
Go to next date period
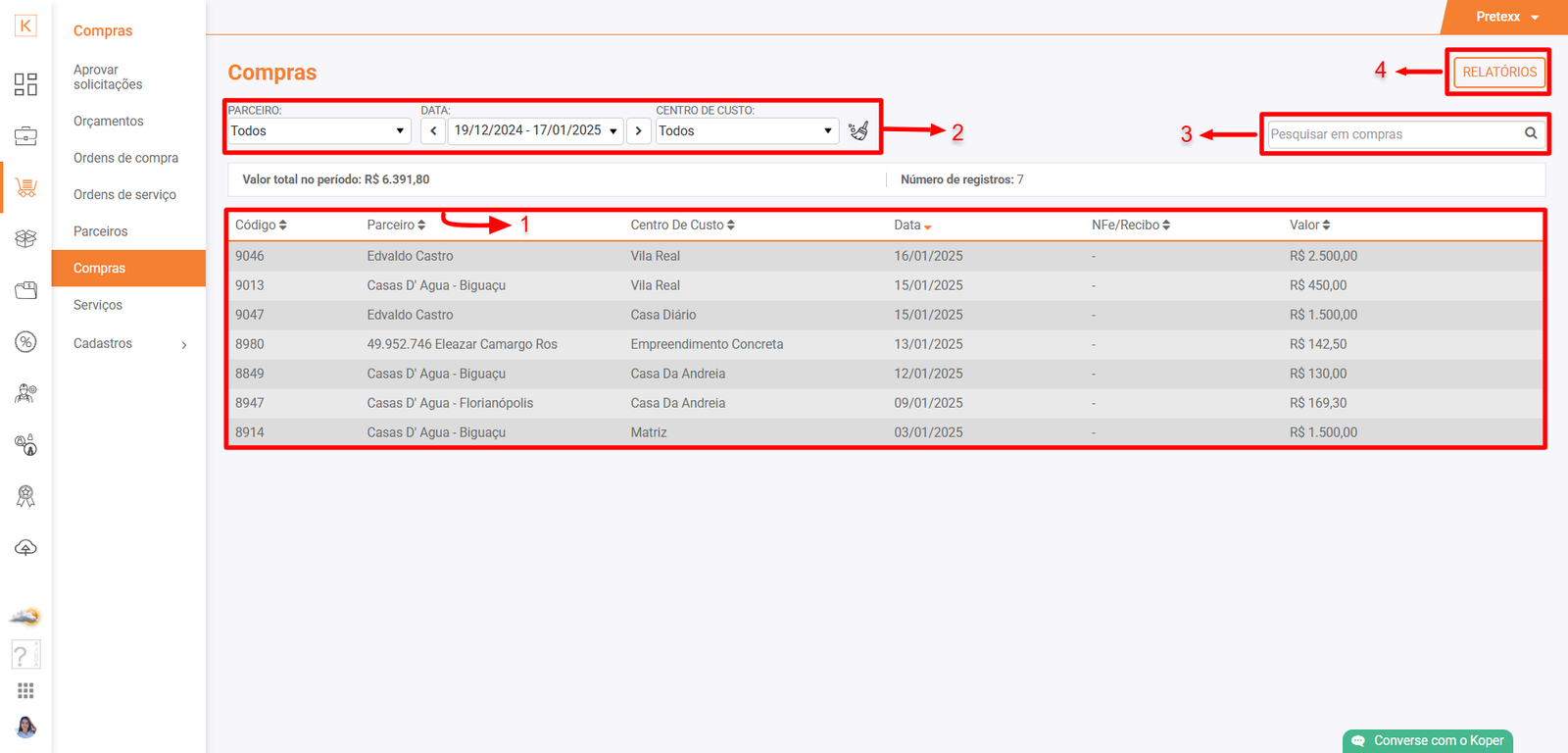(639, 131)
